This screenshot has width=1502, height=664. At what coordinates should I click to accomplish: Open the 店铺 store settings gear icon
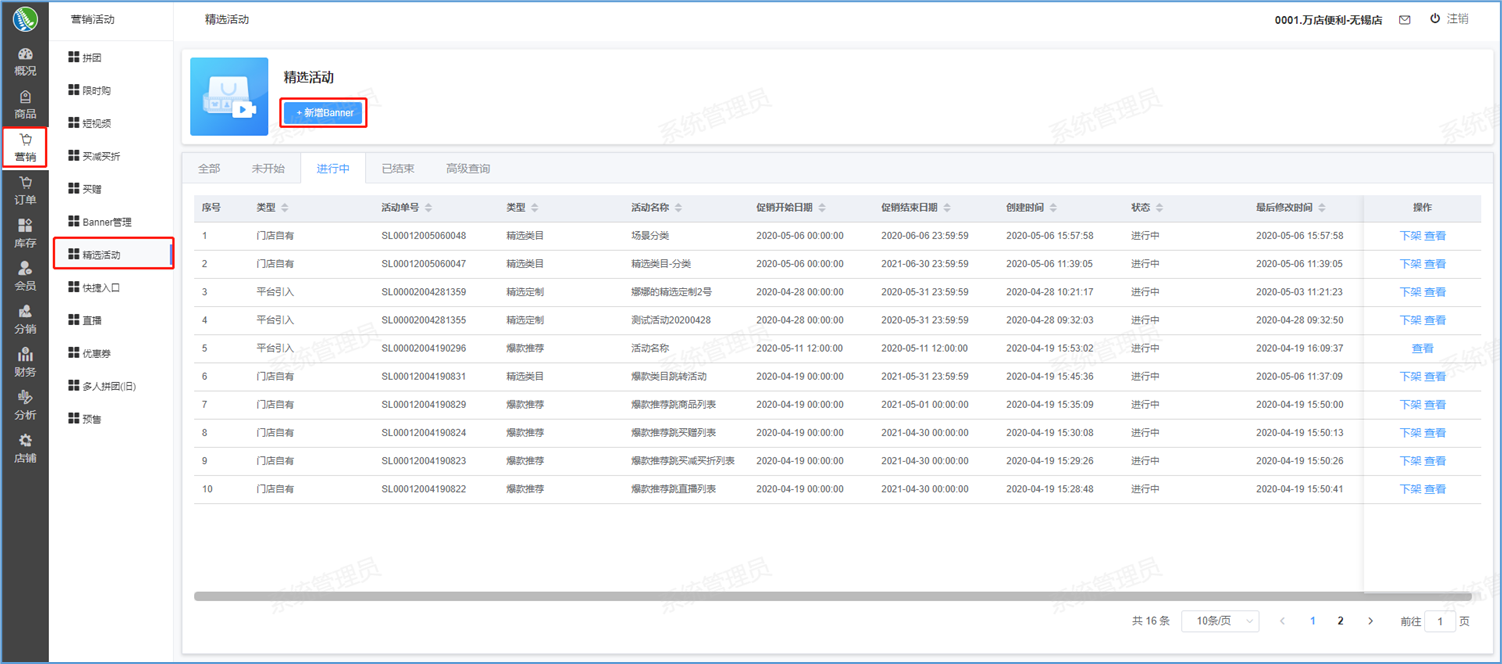pyautogui.click(x=25, y=448)
